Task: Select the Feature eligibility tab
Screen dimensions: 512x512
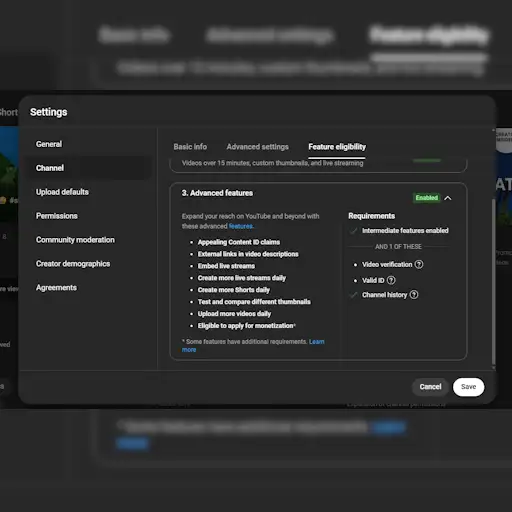Action: pyautogui.click(x=337, y=147)
